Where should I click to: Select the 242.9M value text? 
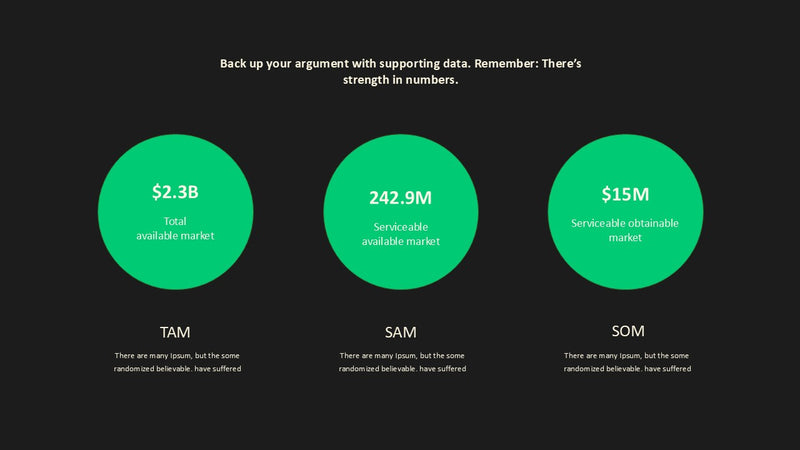pos(401,197)
